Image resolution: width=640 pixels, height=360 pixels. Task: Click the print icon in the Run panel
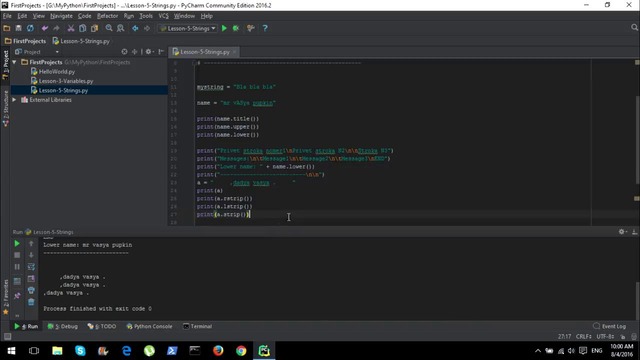(x=31, y=290)
